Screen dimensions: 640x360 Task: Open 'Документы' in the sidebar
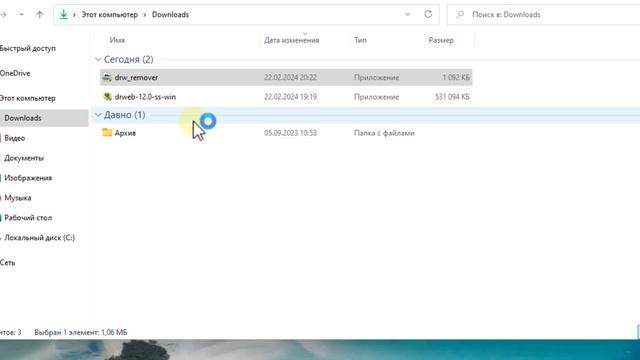tap(24, 158)
